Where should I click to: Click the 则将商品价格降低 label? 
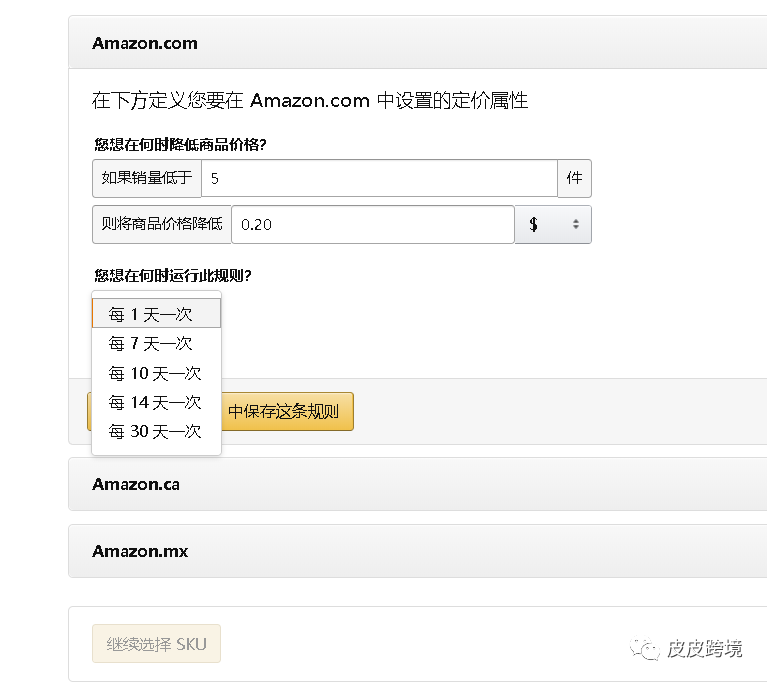[x=162, y=224]
